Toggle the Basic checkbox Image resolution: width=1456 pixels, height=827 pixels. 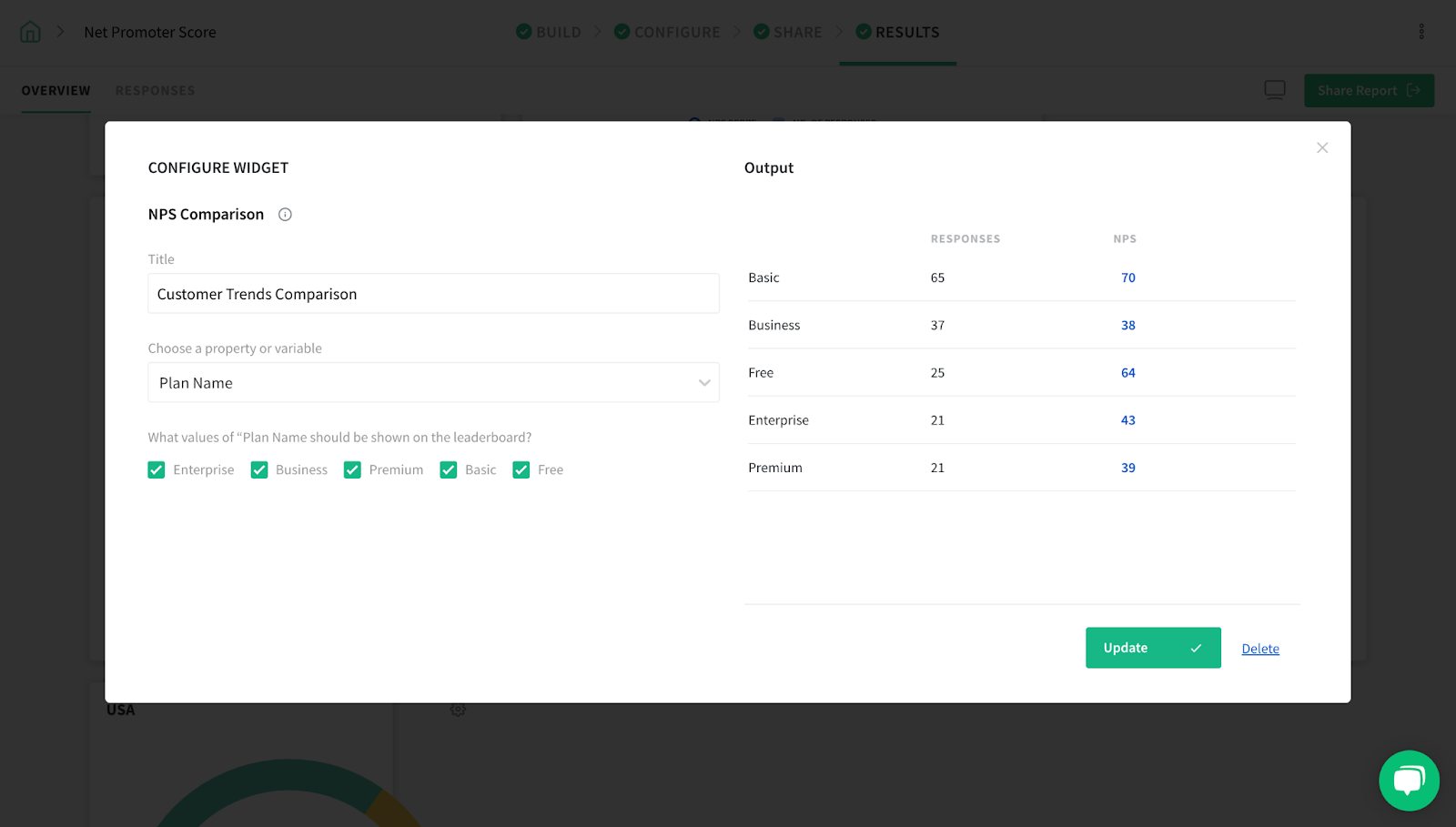click(449, 469)
